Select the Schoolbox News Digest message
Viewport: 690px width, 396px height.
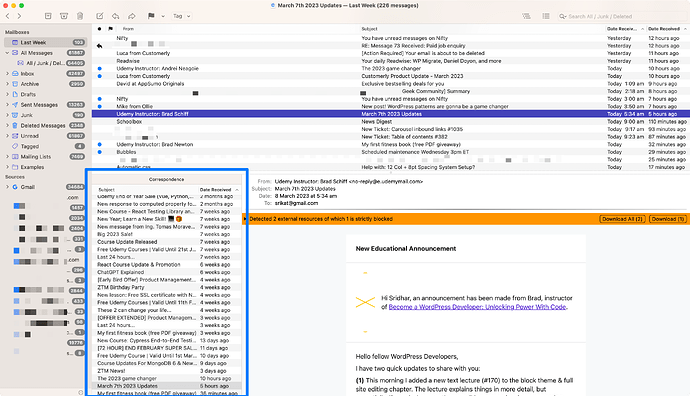tap(391, 121)
